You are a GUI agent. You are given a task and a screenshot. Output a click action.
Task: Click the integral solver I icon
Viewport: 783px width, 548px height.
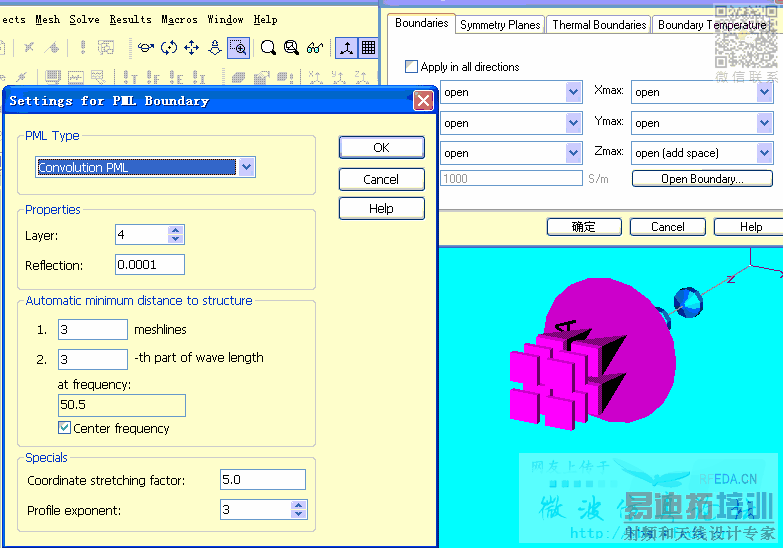pos(199,77)
